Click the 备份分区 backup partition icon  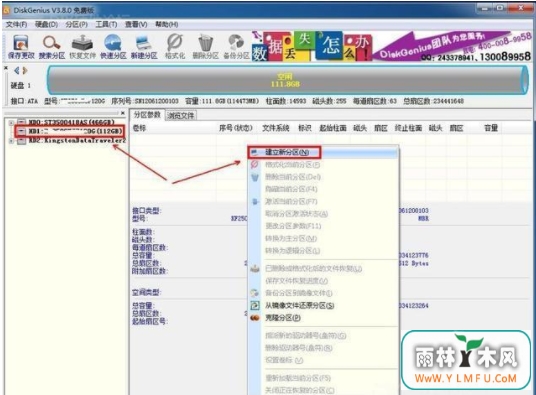point(236,47)
